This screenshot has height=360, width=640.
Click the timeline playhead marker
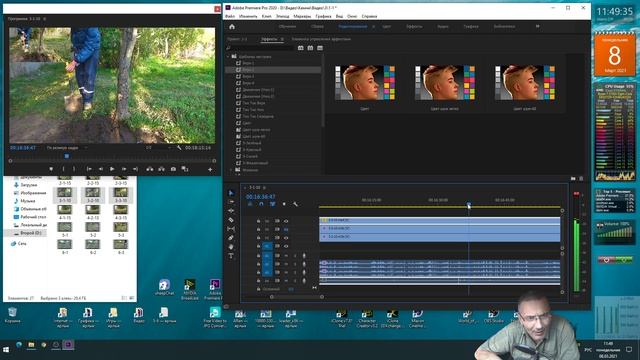tap(469, 204)
